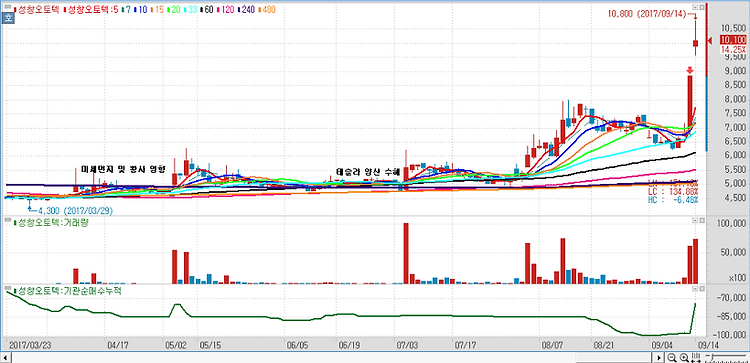
Task: Maximize the 기관순매수누적 pane
Action: 702,289
